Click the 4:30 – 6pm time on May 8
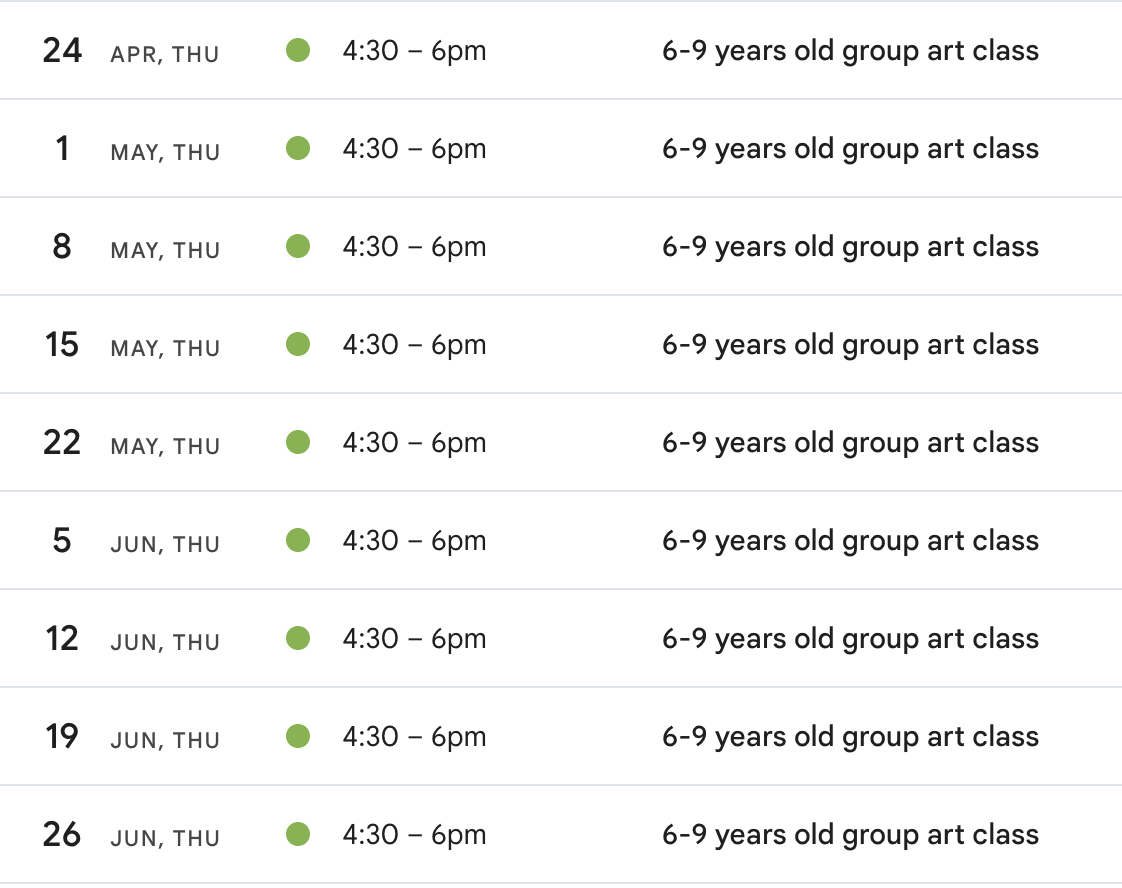 [414, 246]
